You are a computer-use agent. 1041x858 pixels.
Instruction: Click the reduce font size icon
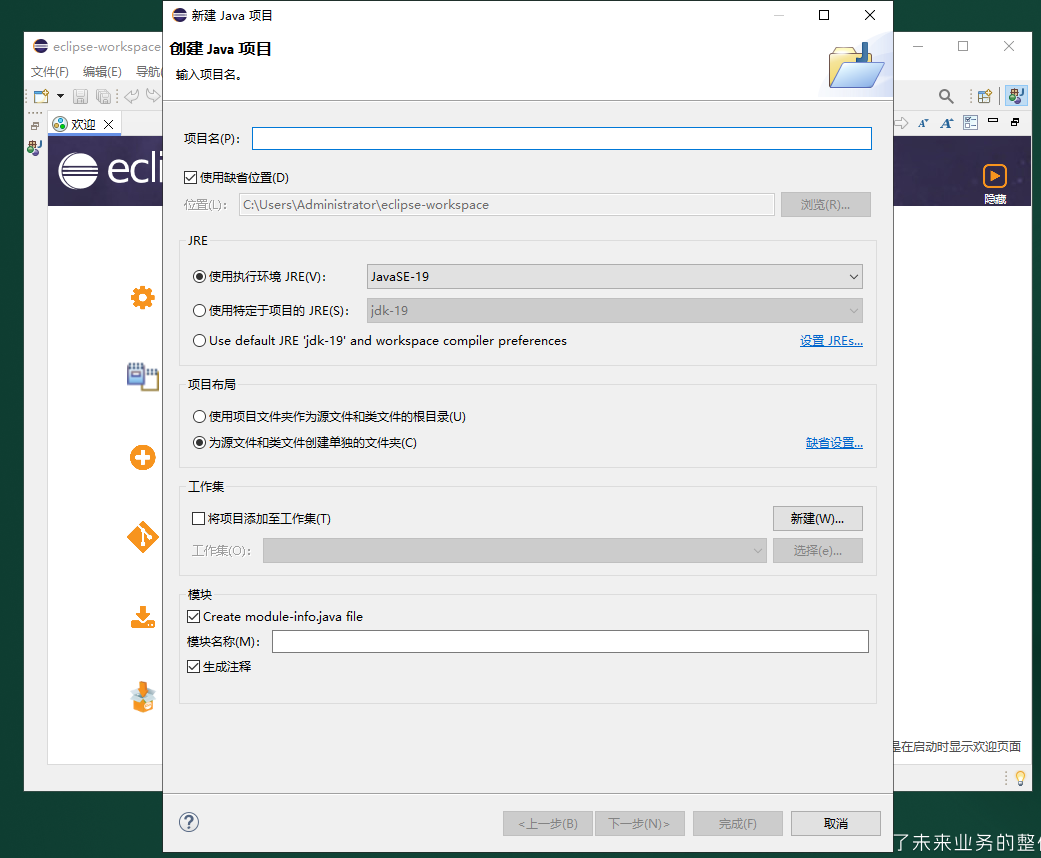[923, 123]
